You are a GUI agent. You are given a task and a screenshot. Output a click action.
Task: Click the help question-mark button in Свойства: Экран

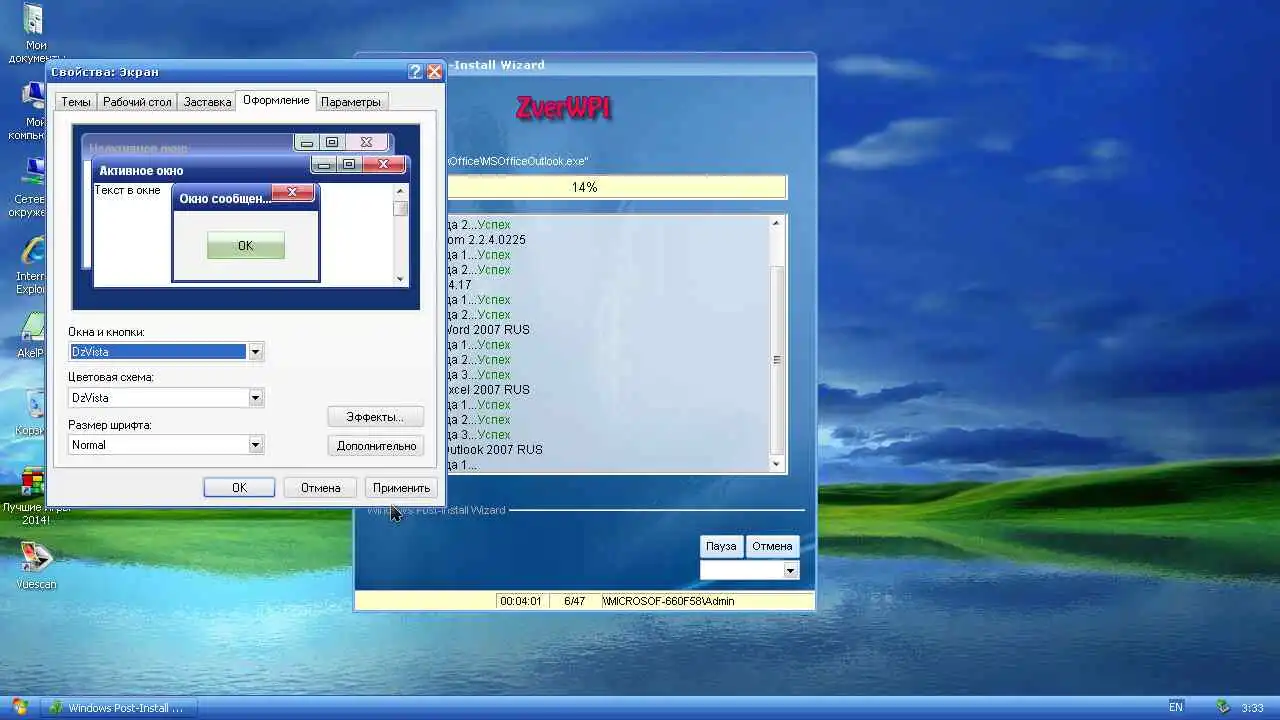416,72
